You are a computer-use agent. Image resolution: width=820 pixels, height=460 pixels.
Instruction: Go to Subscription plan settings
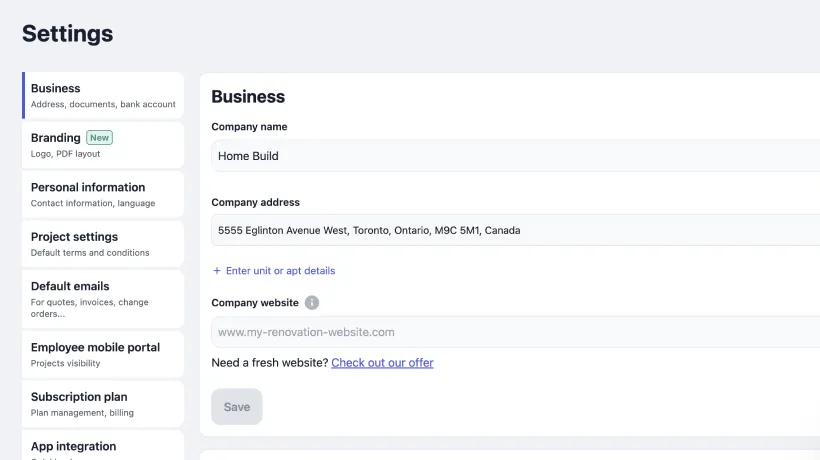click(103, 404)
